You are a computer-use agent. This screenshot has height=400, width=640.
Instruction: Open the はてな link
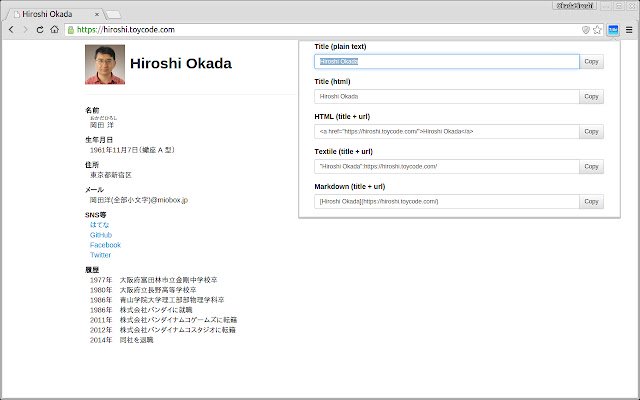pyautogui.click(x=100, y=225)
